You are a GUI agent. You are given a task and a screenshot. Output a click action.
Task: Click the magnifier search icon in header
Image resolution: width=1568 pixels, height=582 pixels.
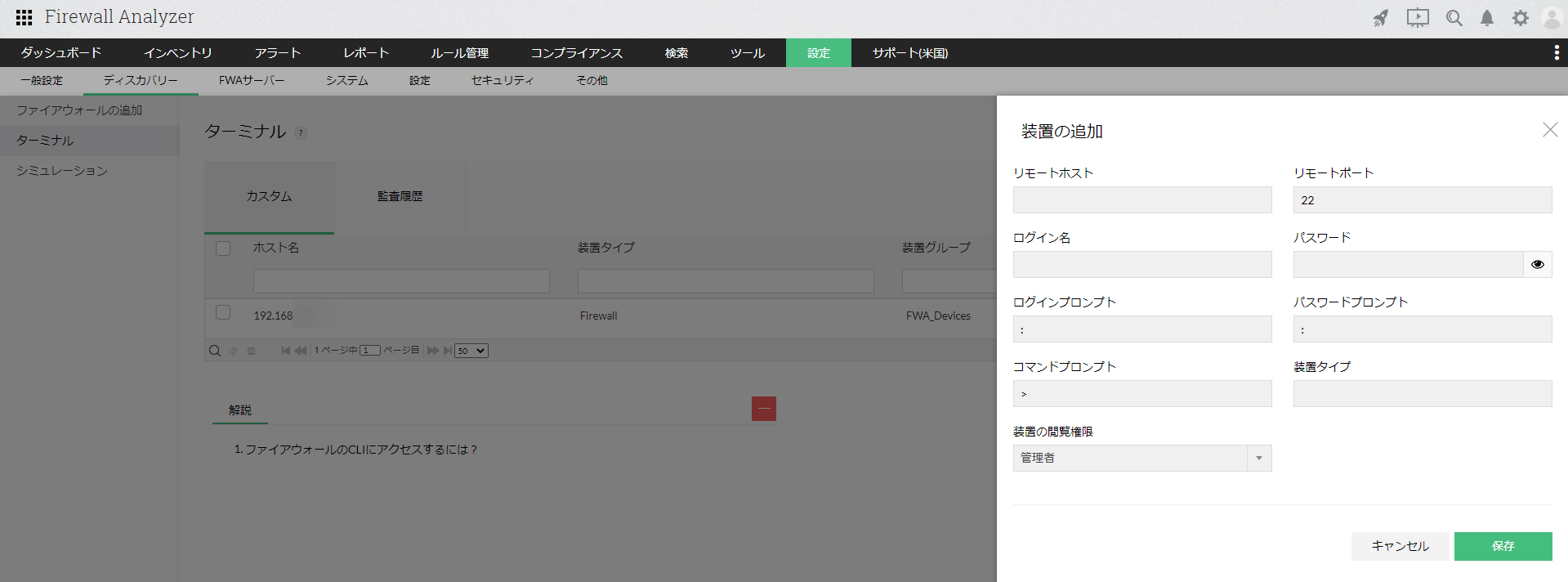(1454, 18)
